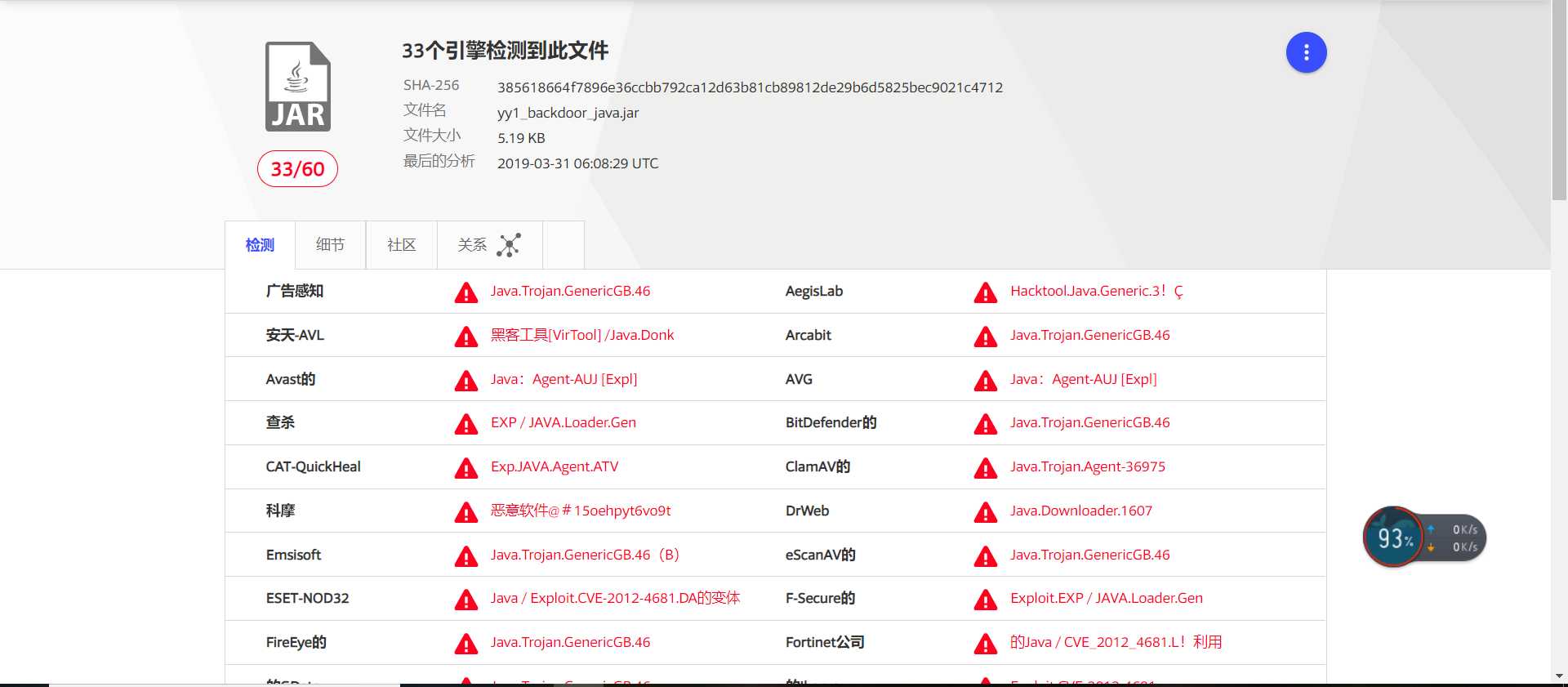Click warning icon in Emsisoft row
This screenshot has height=687, width=1568.
coord(466,556)
